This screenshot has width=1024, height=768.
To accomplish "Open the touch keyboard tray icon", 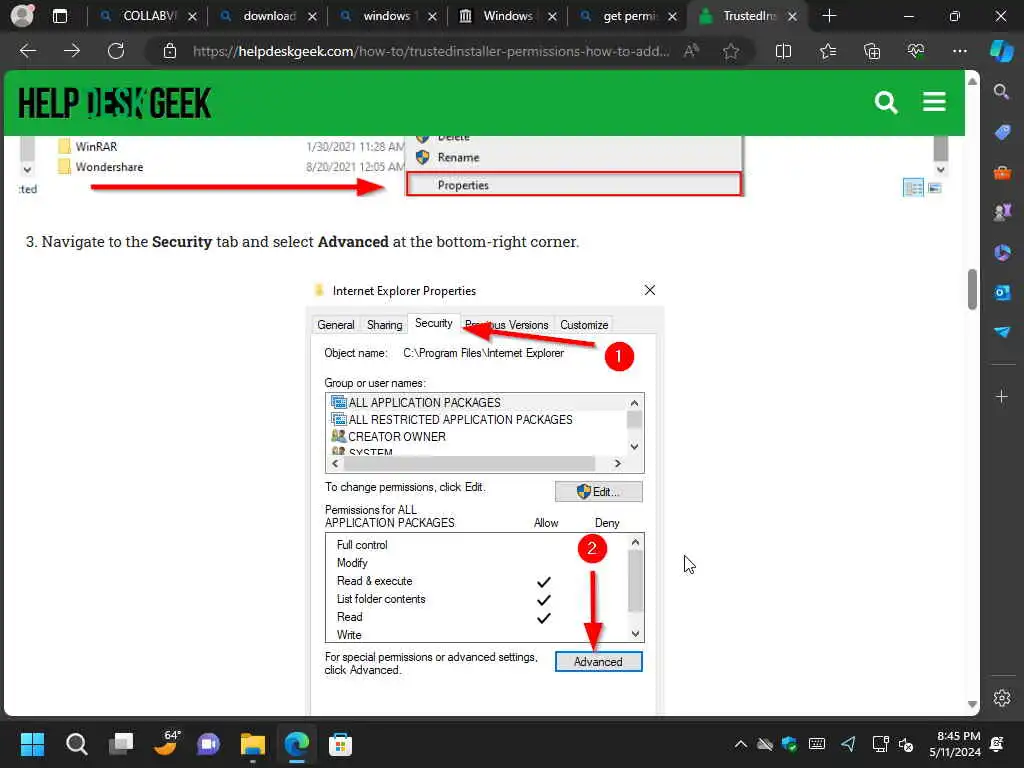I will click(816, 744).
